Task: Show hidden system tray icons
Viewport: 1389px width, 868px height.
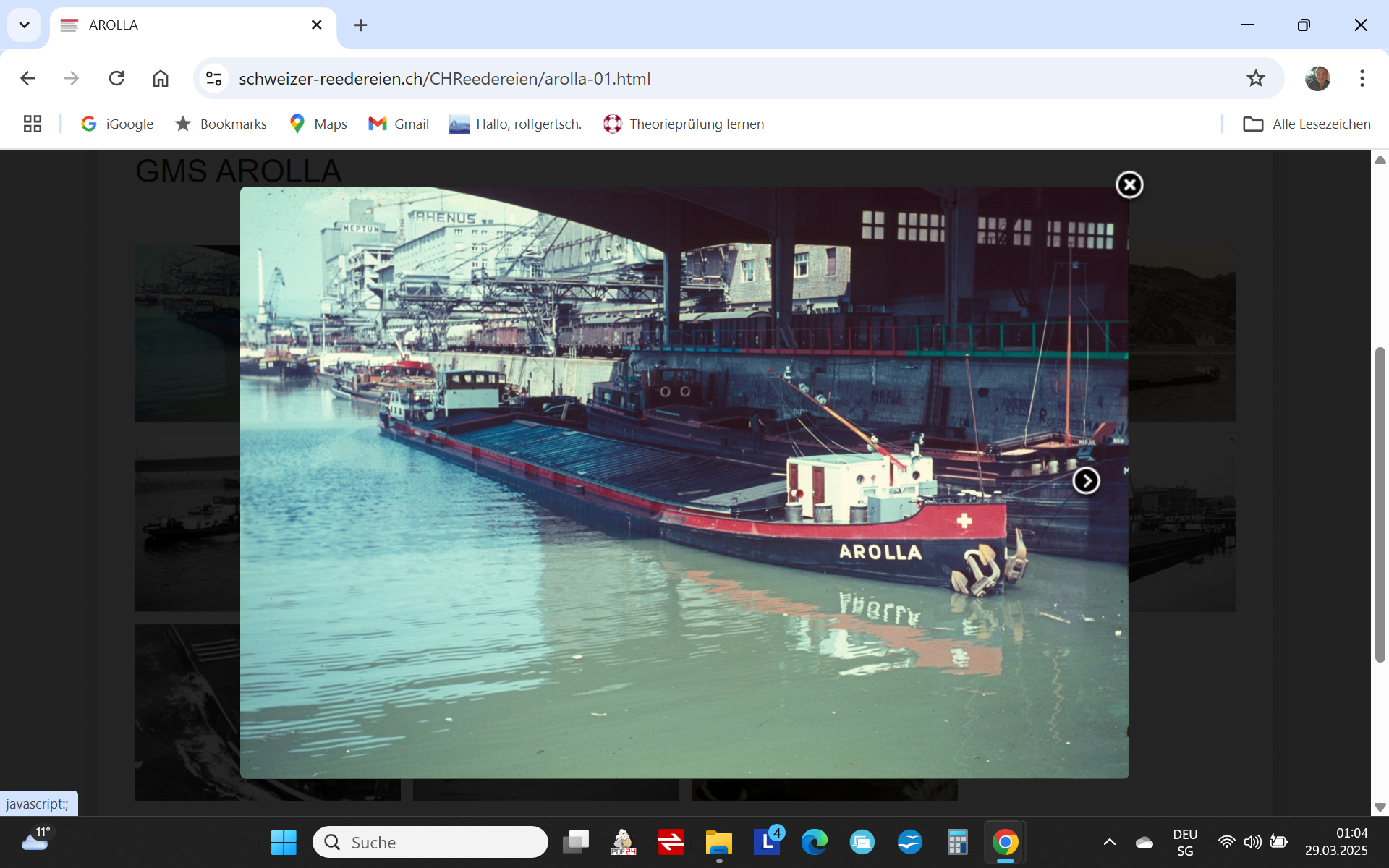Action: (x=1109, y=842)
